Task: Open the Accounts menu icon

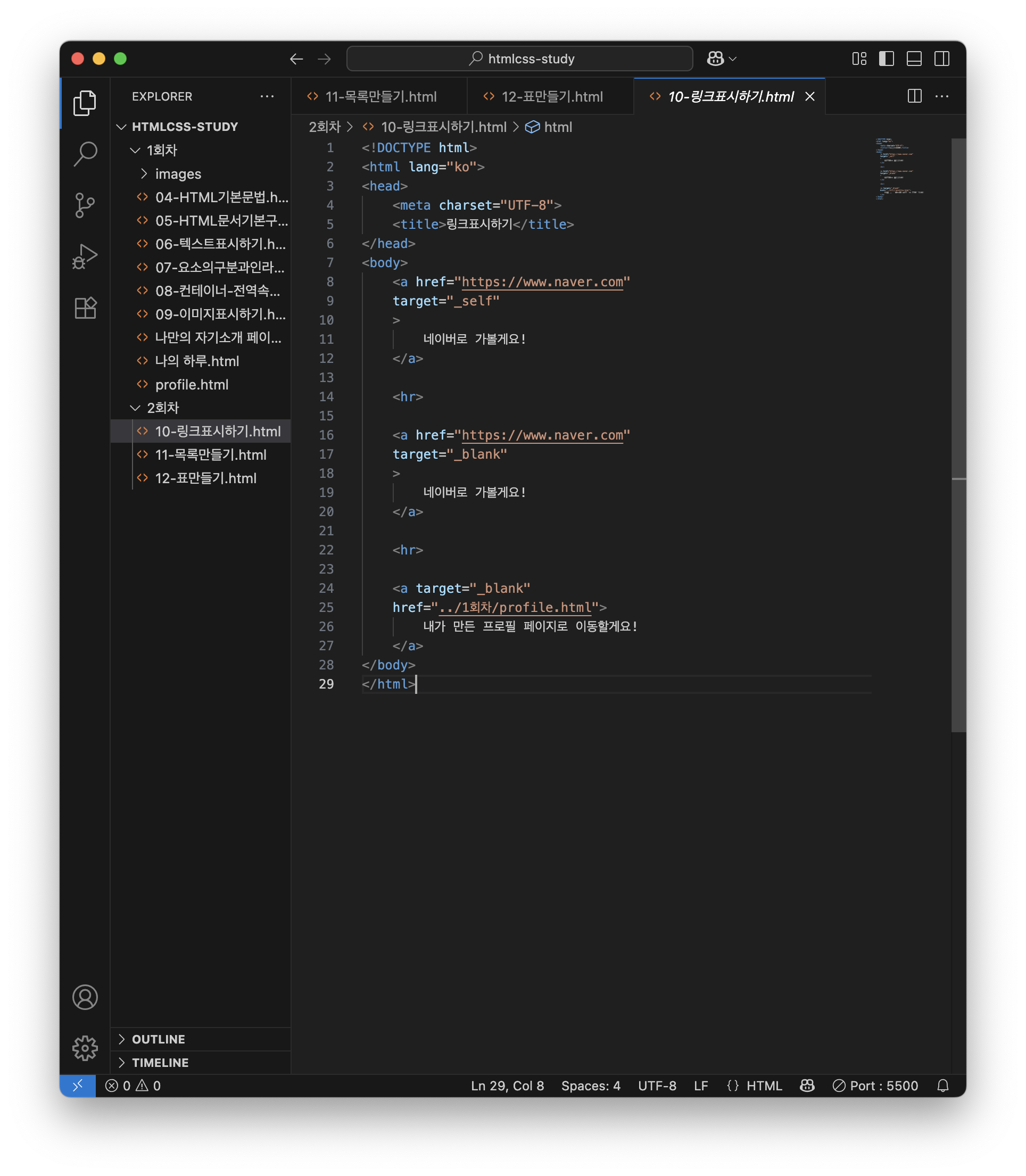Action: pos(85,997)
